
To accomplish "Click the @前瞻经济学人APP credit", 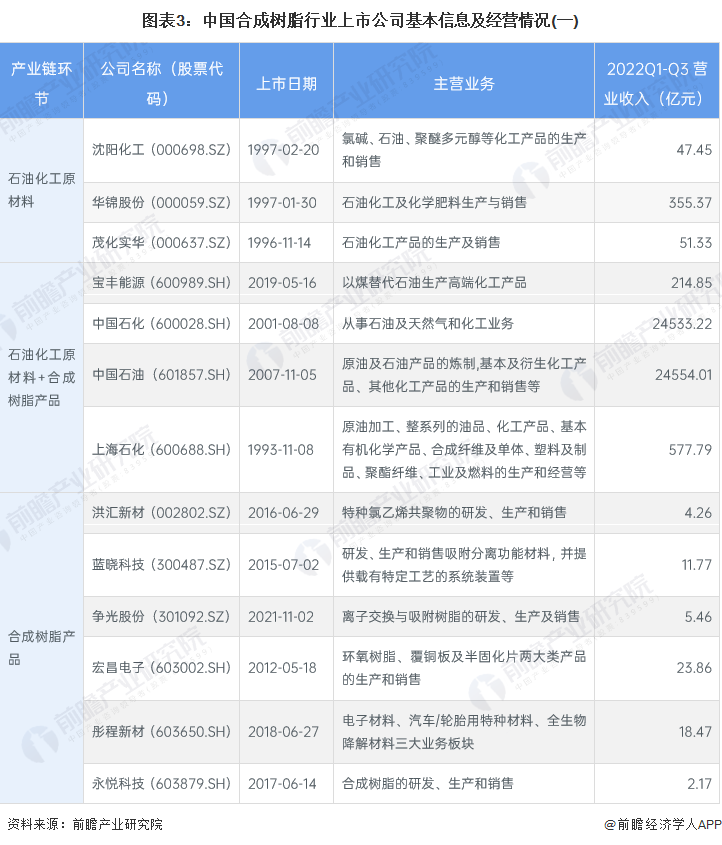I will (x=663, y=824).
